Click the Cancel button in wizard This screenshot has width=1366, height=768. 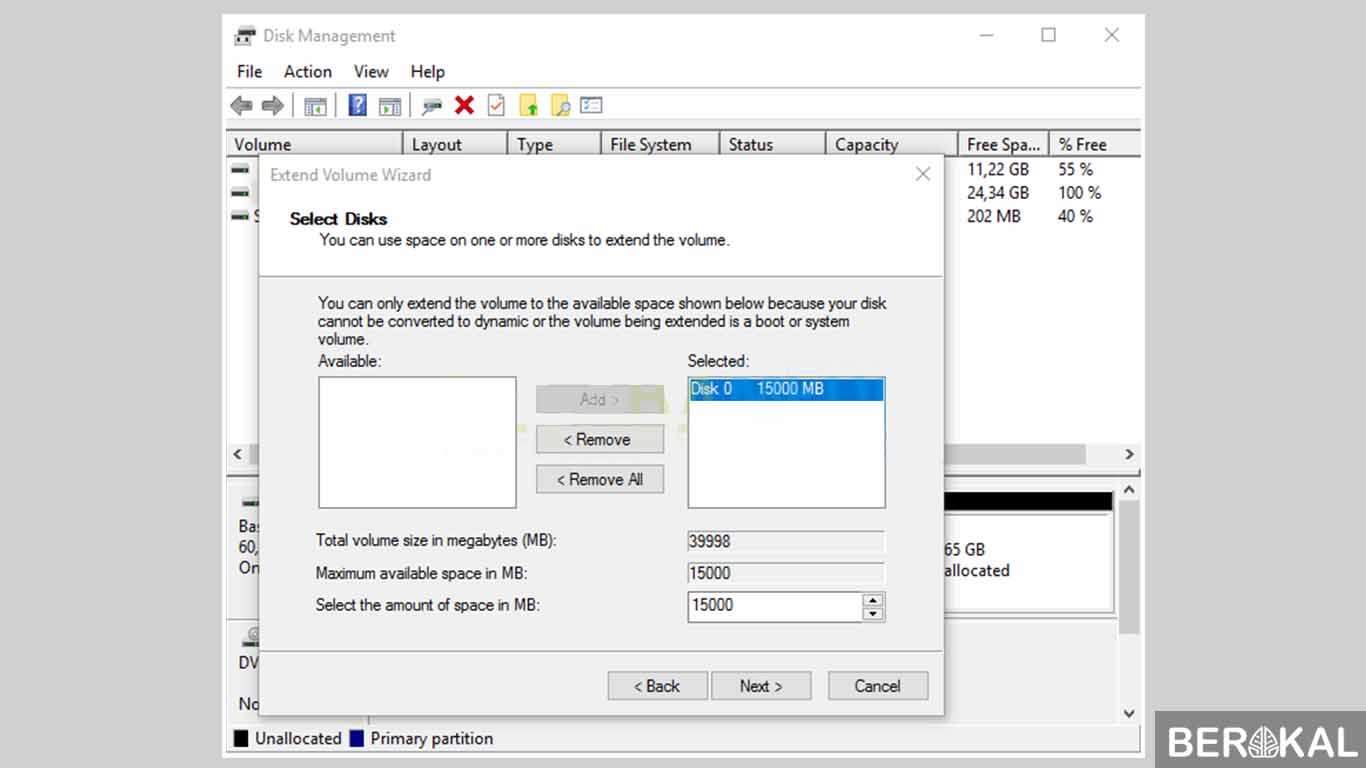click(877, 686)
